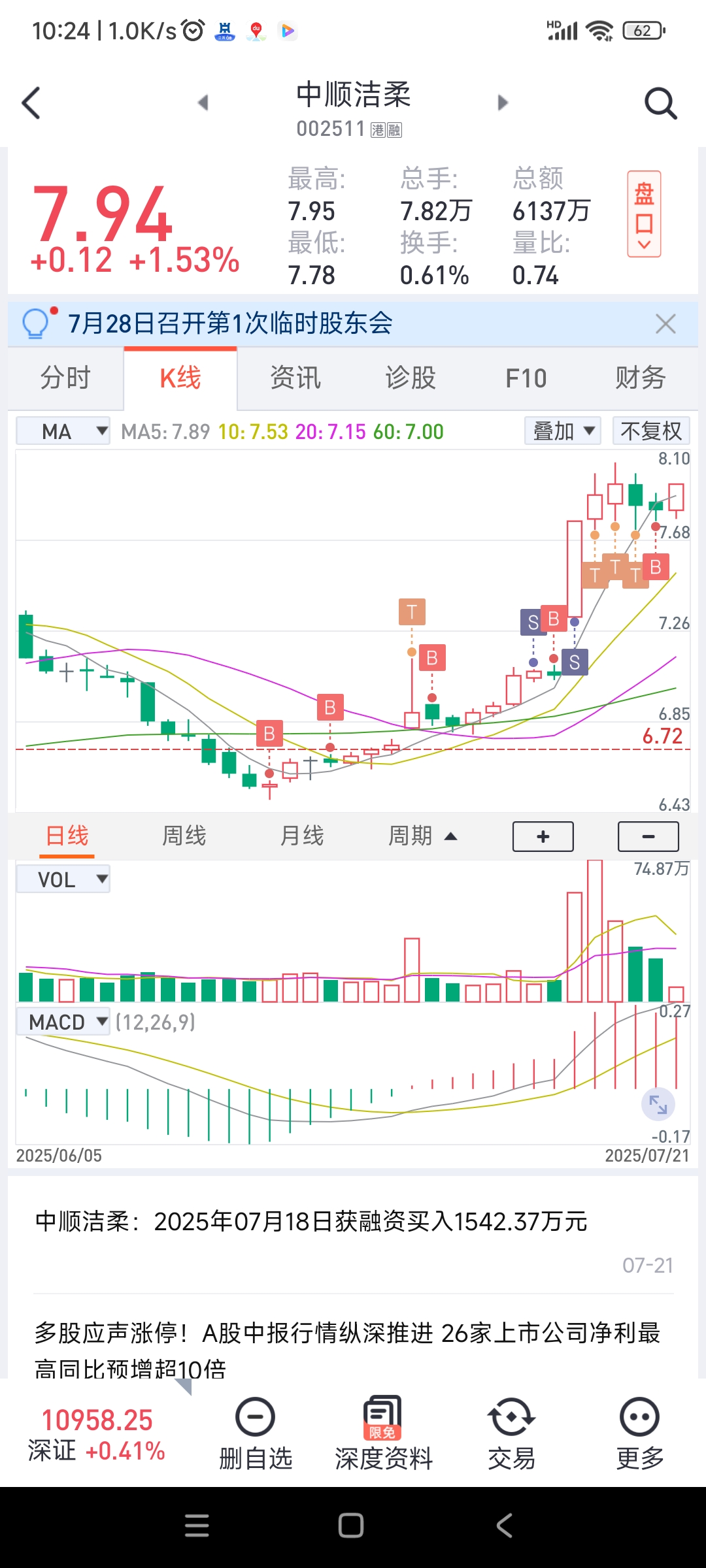The height and width of the screenshot is (1568, 706).
Task: Tap Android home button
Action: (351, 1526)
